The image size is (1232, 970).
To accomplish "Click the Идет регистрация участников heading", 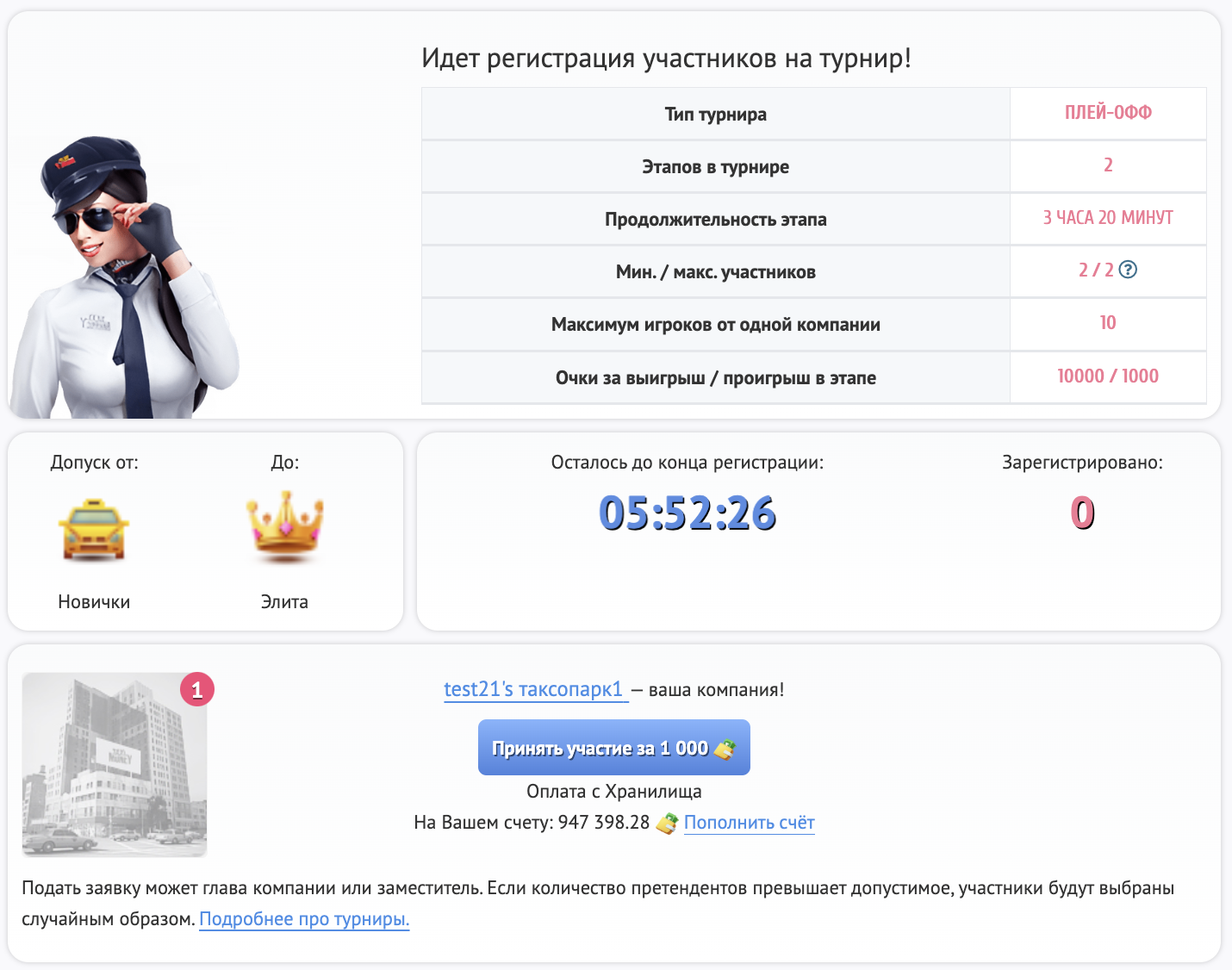I will click(x=666, y=59).
